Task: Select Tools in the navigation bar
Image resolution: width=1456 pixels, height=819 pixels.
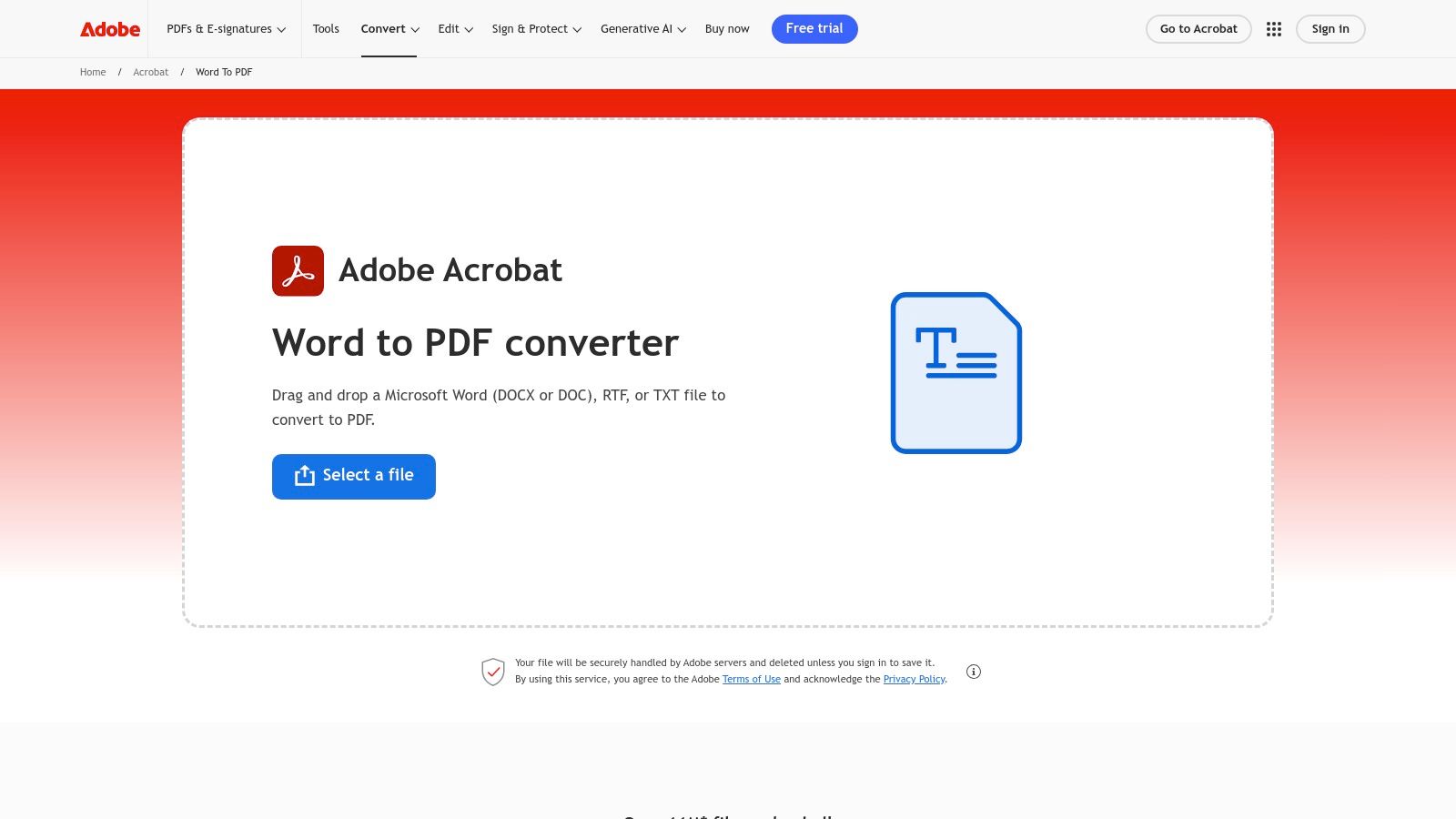Action: (x=326, y=28)
